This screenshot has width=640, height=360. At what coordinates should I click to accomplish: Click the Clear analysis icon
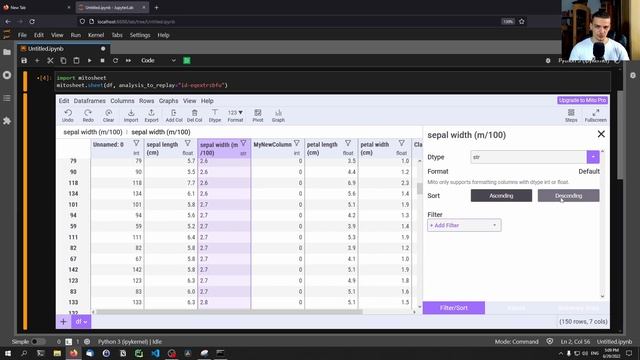[108, 116]
